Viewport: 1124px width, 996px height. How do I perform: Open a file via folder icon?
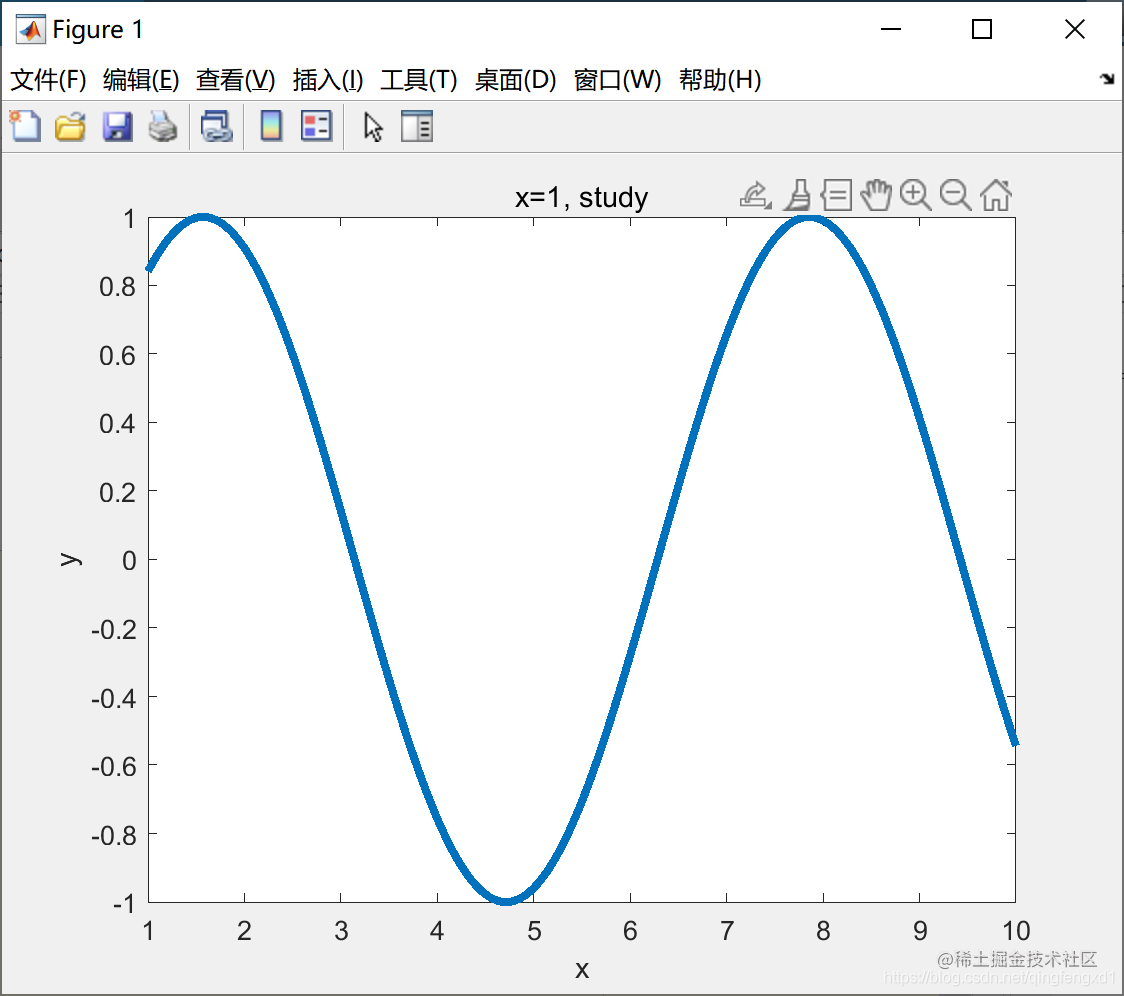pos(70,127)
